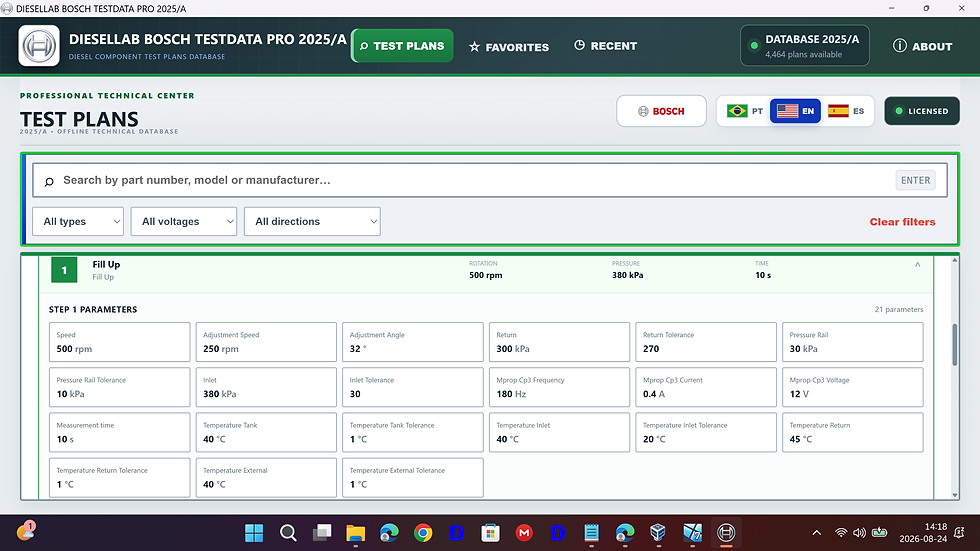Click the Inlet 380 kPa card
This screenshot has height=551, width=980.
point(266,387)
